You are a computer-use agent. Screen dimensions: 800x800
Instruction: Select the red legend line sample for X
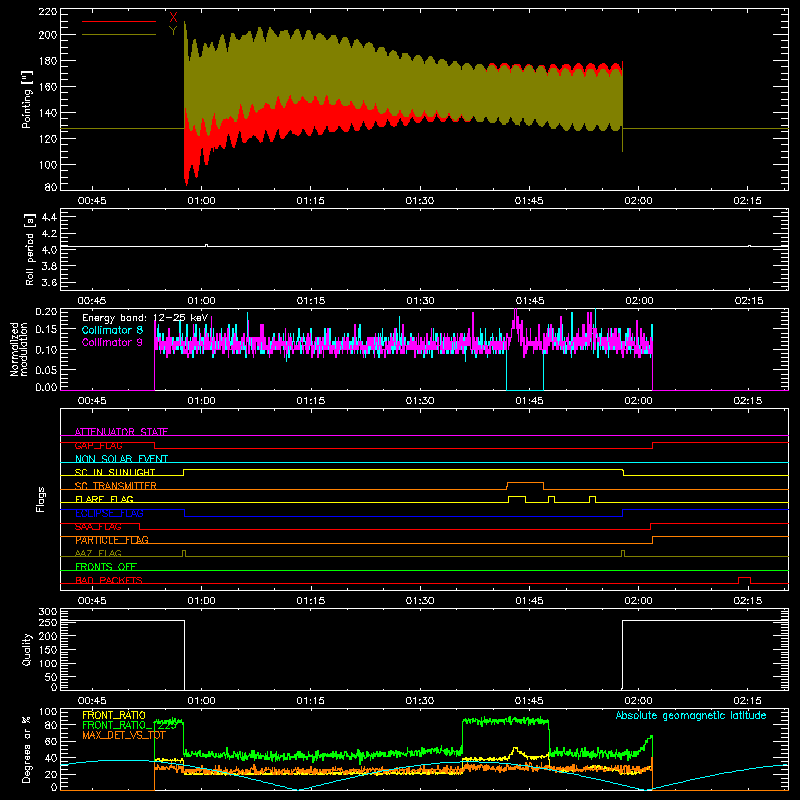tap(119, 21)
